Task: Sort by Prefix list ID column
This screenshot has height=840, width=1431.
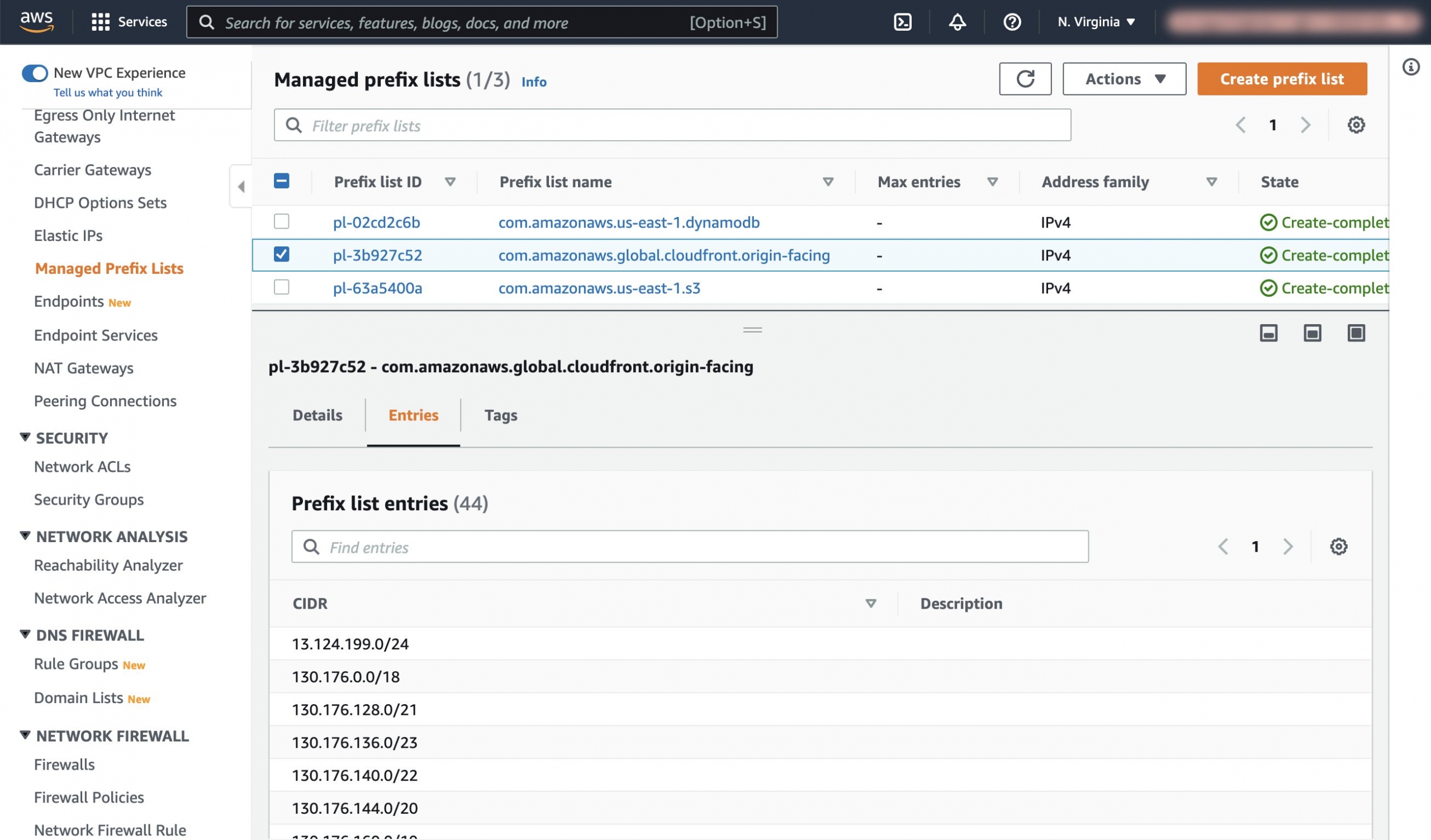Action: (450, 182)
